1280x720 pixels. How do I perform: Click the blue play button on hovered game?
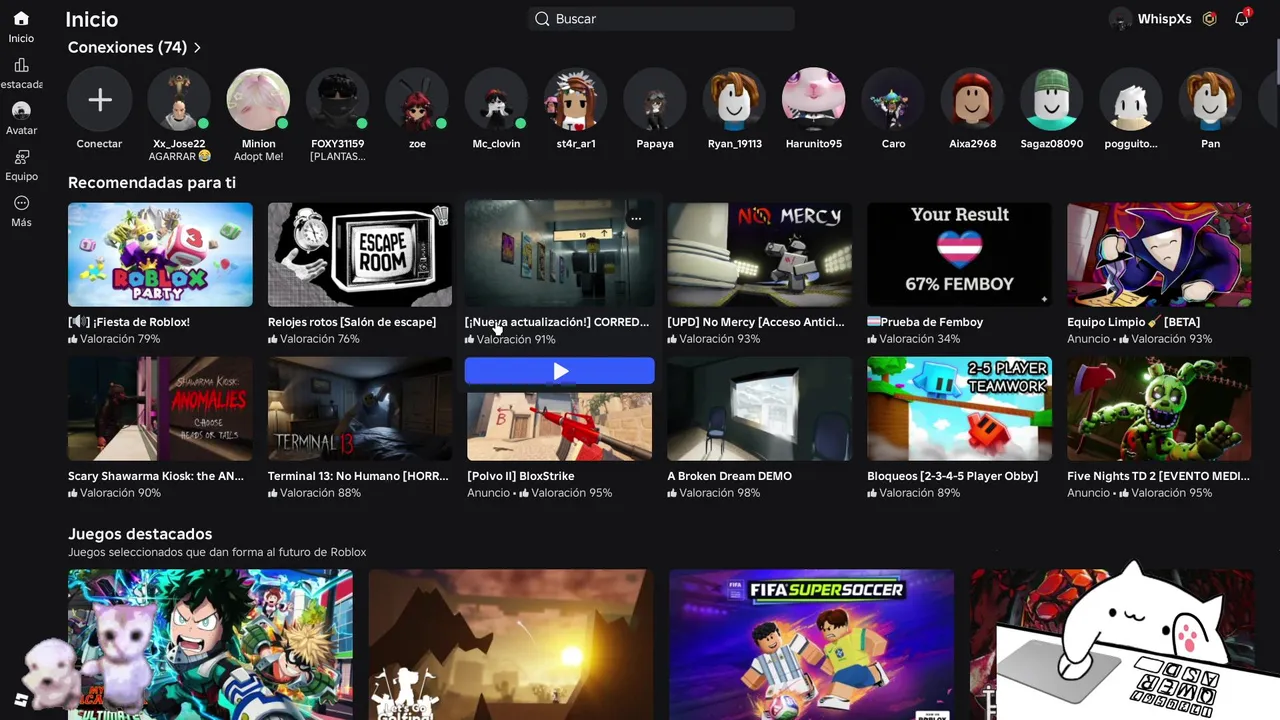[560, 371]
